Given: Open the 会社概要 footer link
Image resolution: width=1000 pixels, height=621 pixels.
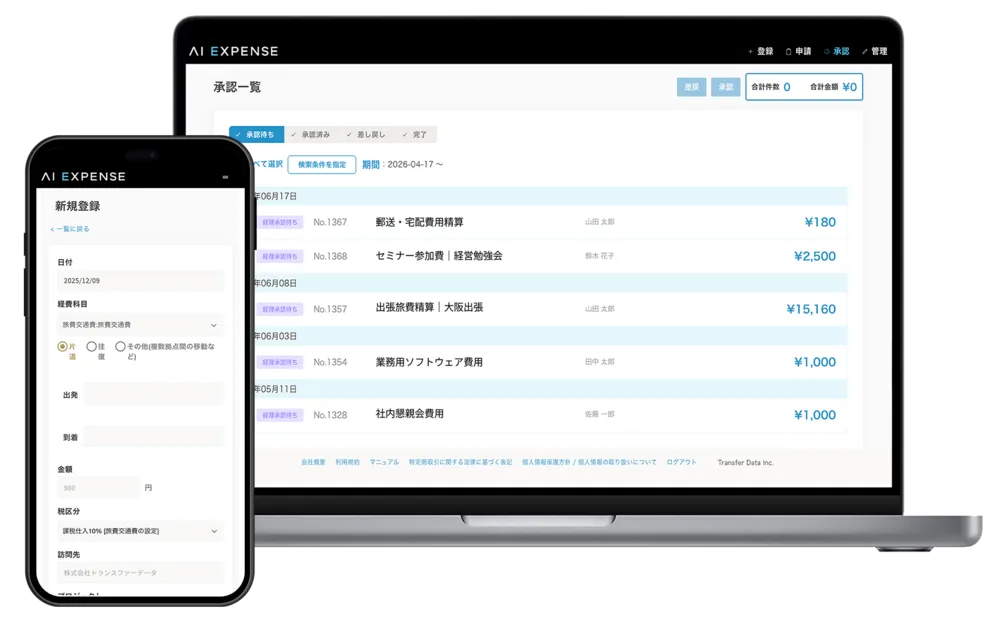Looking at the screenshot, I should (313, 462).
